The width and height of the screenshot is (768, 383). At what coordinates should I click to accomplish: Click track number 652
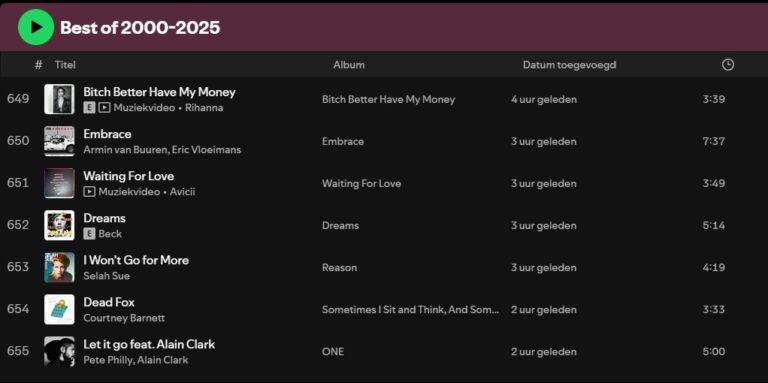coord(18,225)
